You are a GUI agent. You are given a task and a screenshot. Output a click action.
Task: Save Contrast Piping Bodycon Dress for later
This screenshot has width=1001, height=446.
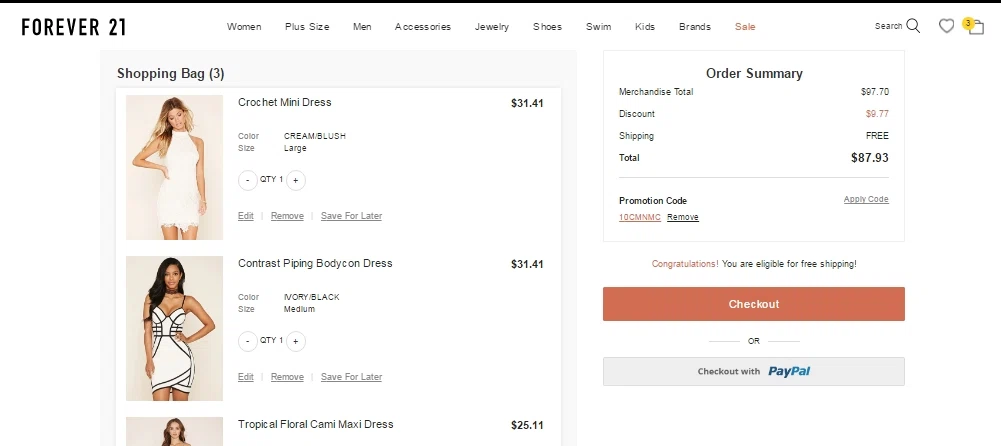[351, 376]
